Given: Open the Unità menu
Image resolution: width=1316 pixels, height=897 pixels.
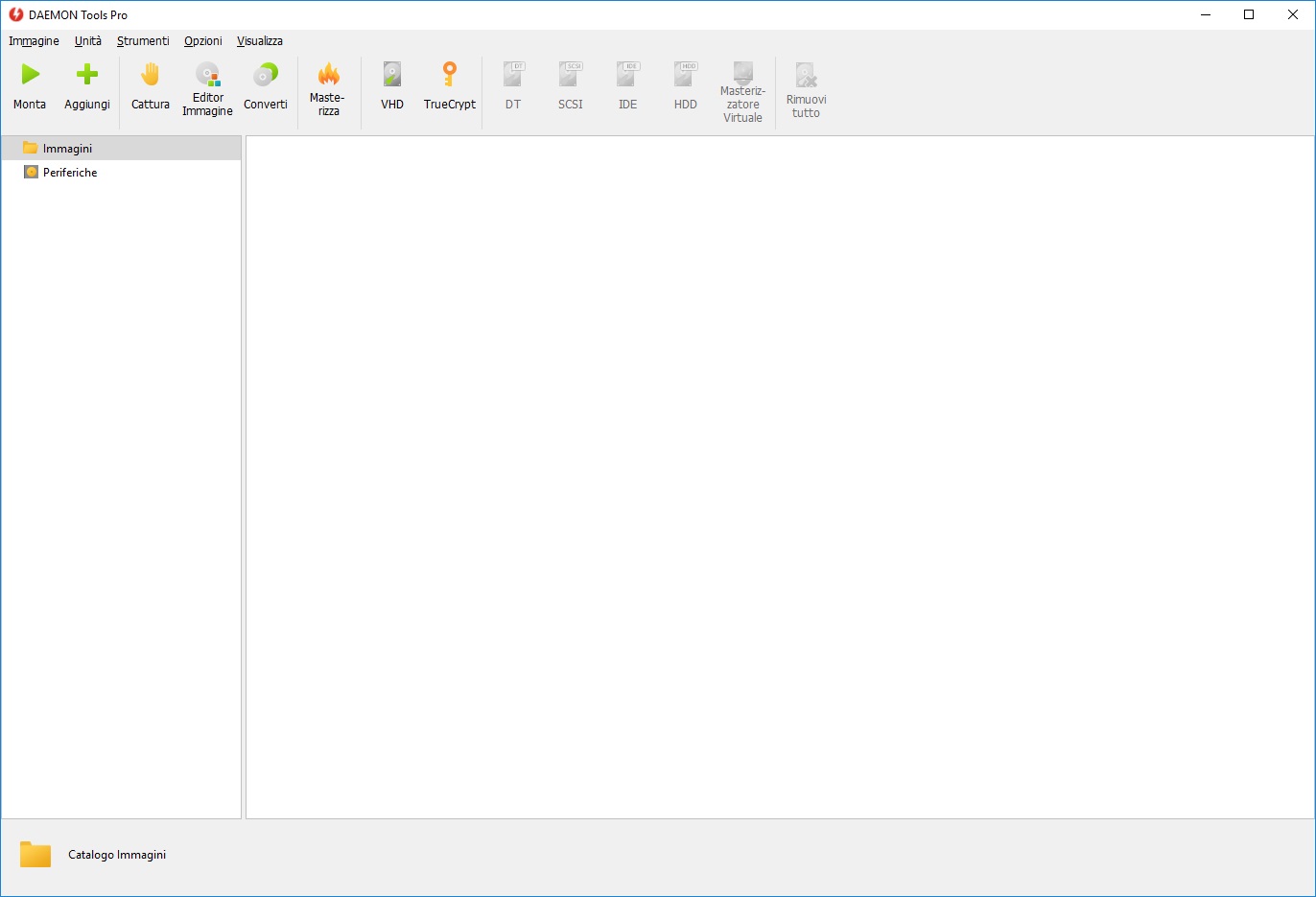Looking at the screenshot, I should point(88,41).
